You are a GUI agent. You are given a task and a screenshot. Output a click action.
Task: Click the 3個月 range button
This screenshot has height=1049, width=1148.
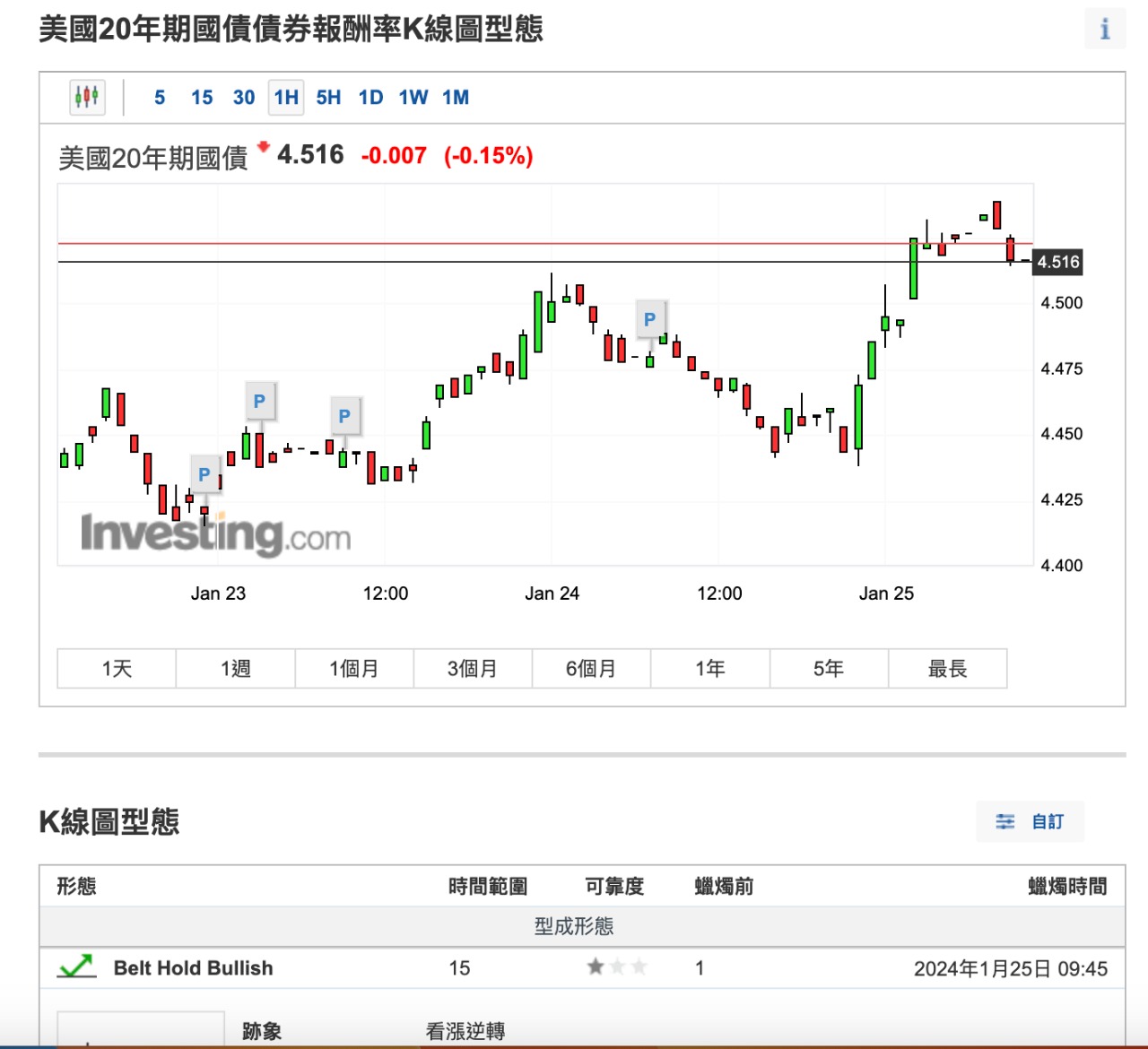tap(473, 668)
